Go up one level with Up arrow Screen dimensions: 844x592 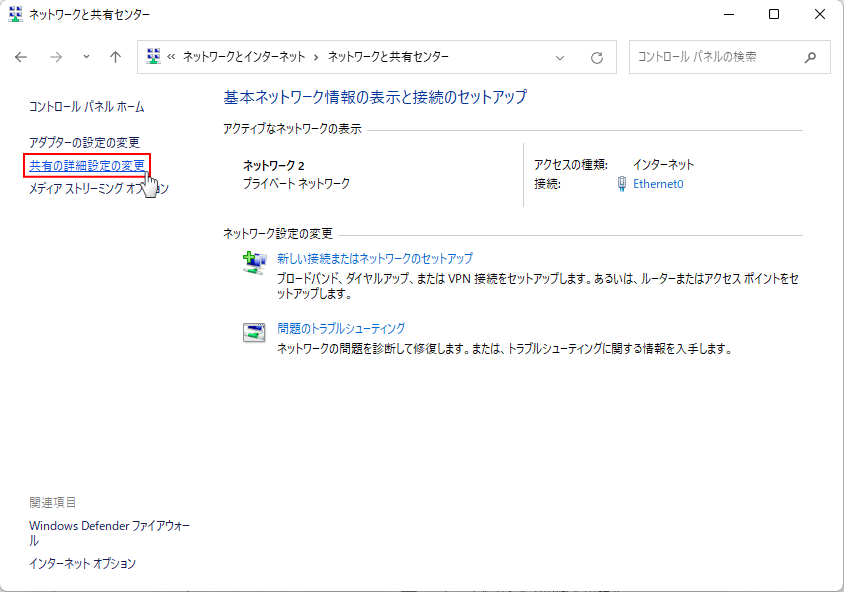pos(115,57)
